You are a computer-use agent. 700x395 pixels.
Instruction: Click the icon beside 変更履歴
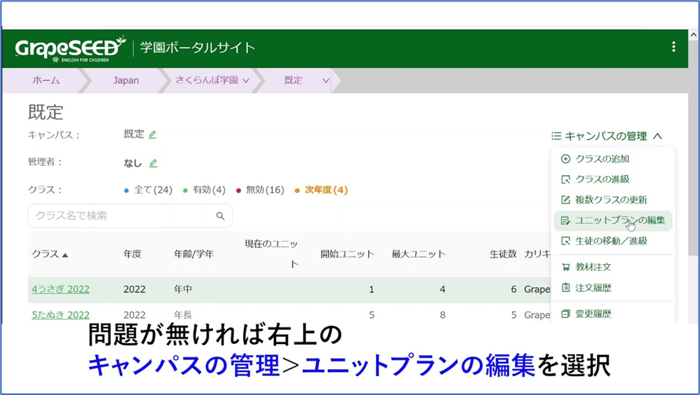tap(565, 314)
